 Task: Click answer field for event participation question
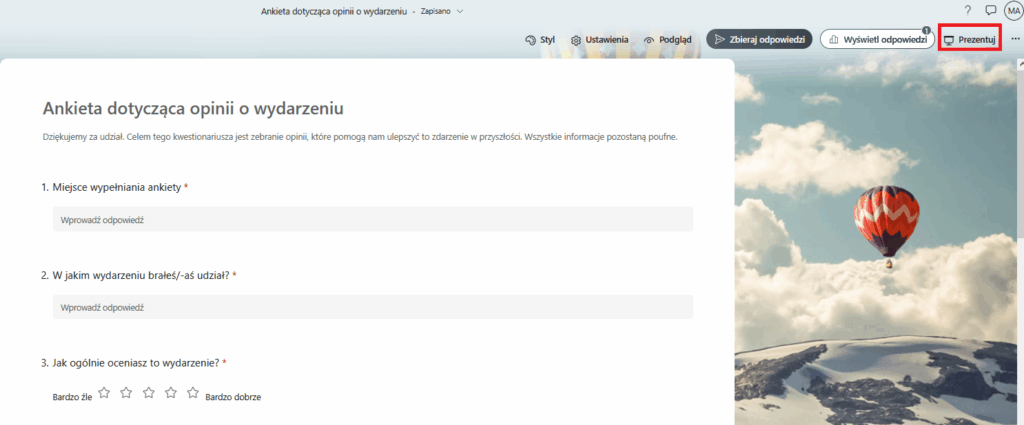coord(372,307)
